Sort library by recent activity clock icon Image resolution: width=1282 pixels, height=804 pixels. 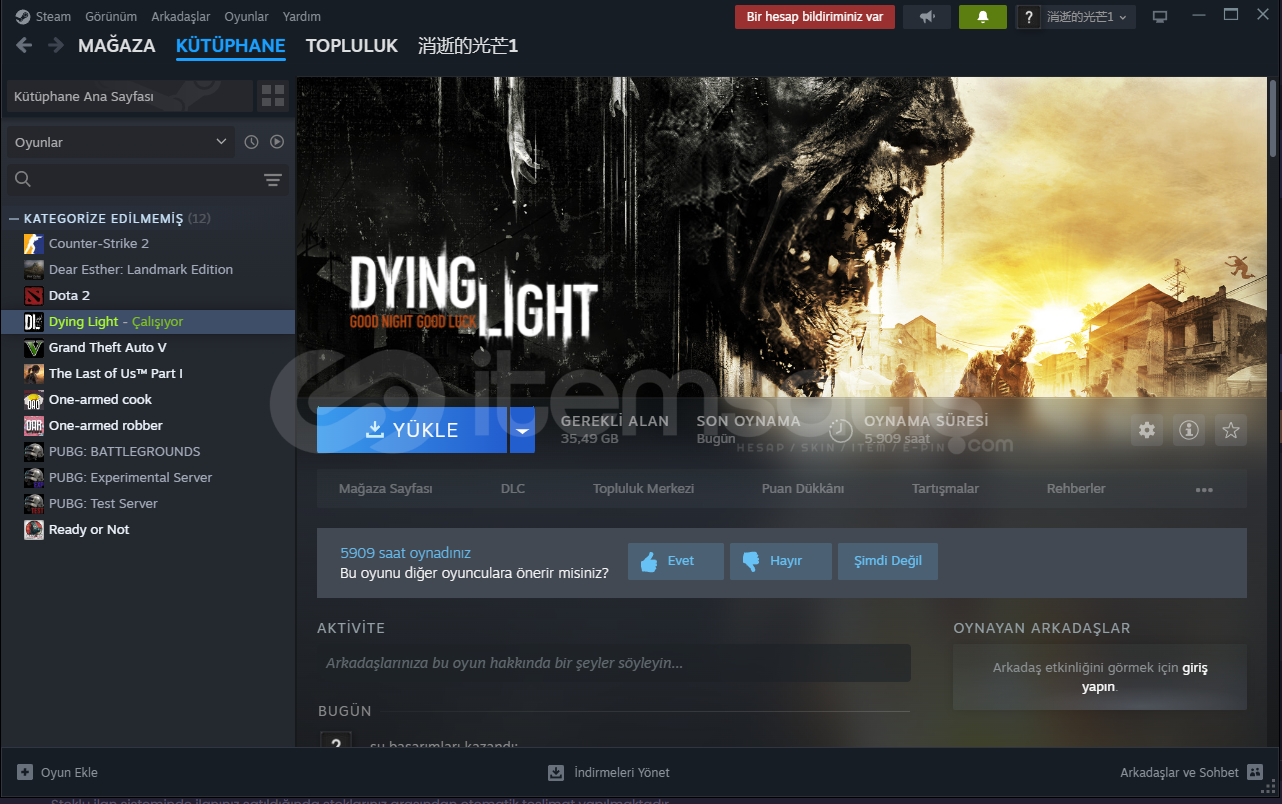251,142
